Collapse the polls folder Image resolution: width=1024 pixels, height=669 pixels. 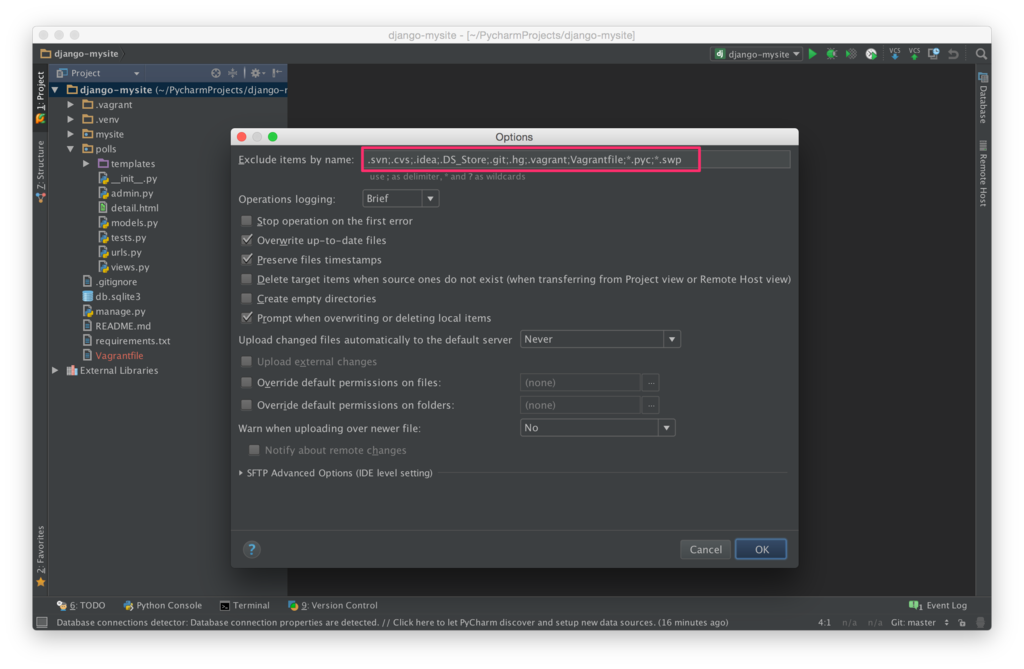71,149
